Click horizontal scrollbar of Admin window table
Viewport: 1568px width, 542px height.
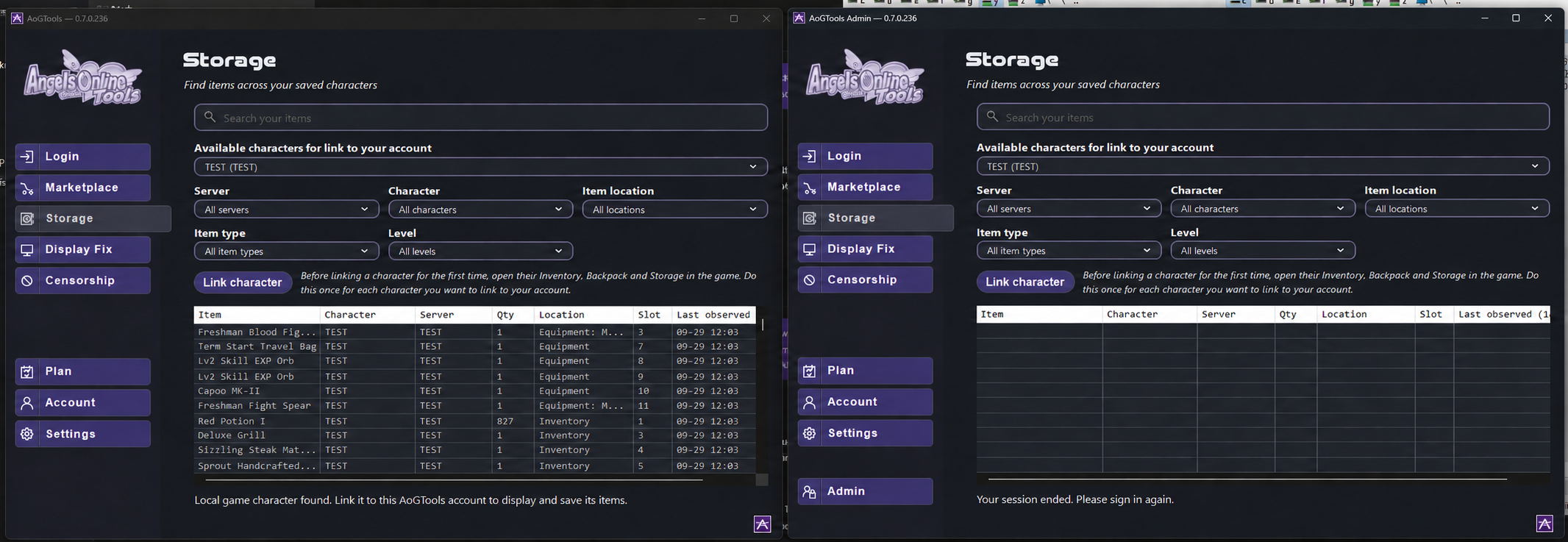pyautogui.click(x=1247, y=479)
